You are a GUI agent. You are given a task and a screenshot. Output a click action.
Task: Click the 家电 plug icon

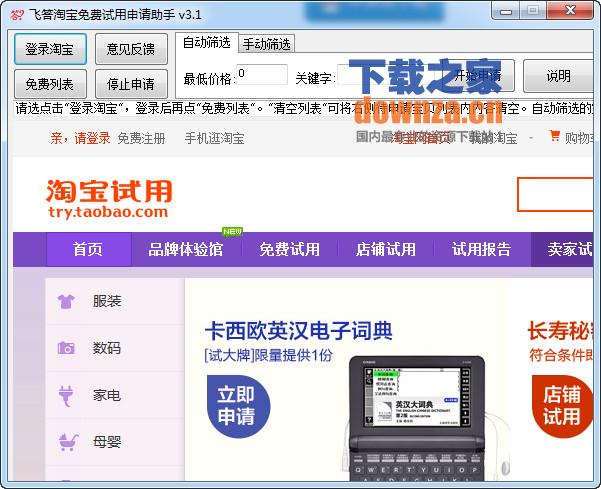[66, 395]
